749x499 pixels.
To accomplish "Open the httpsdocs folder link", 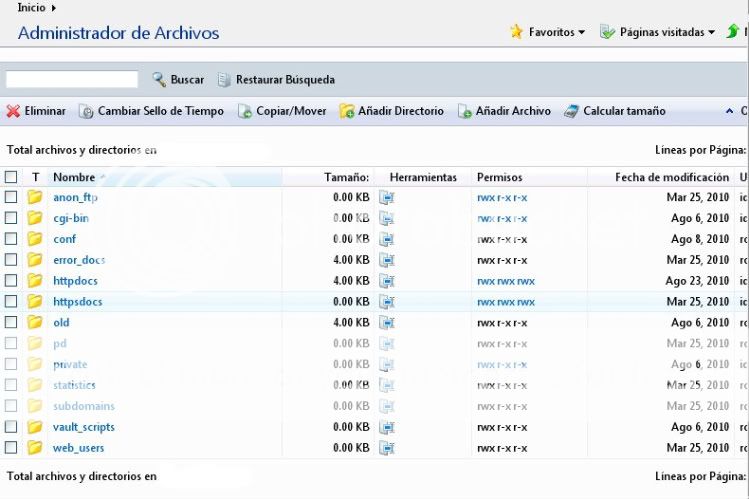I will click(x=77, y=301).
